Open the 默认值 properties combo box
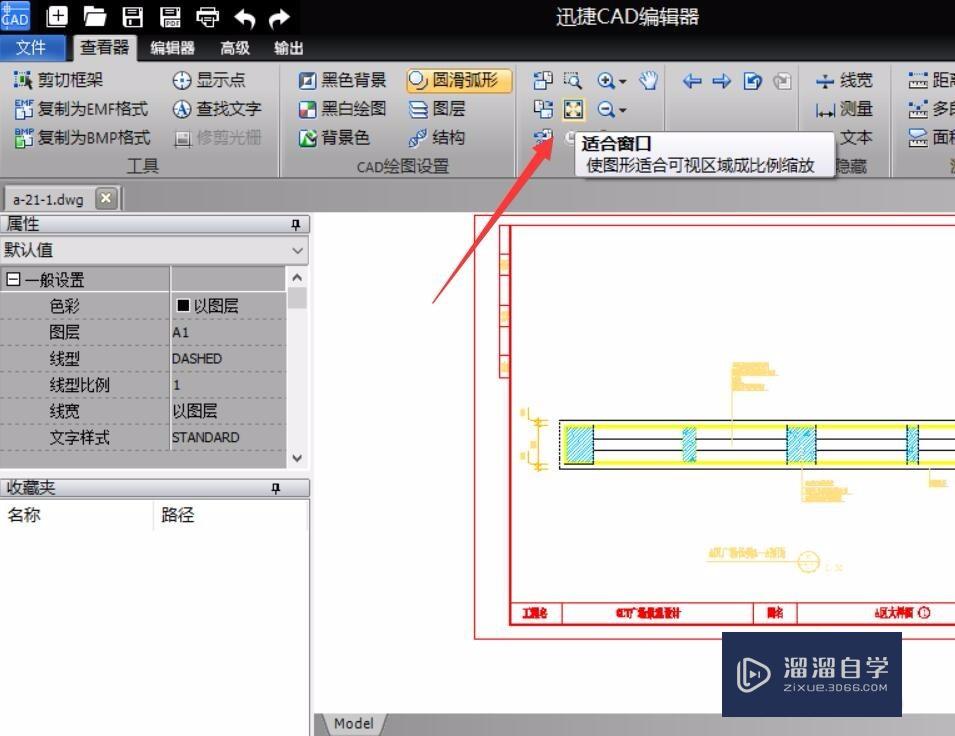The height and width of the screenshot is (736, 955). [x=295, y=249]
